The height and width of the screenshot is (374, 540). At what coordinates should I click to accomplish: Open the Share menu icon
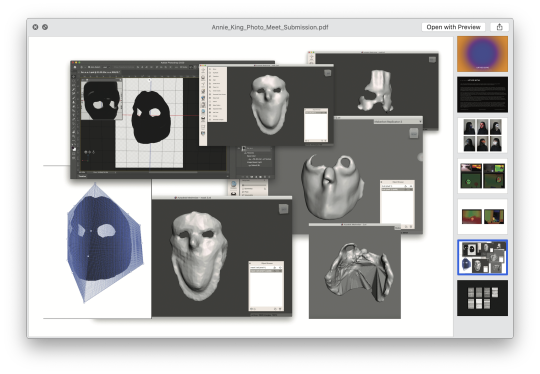[x=499, y=27]
